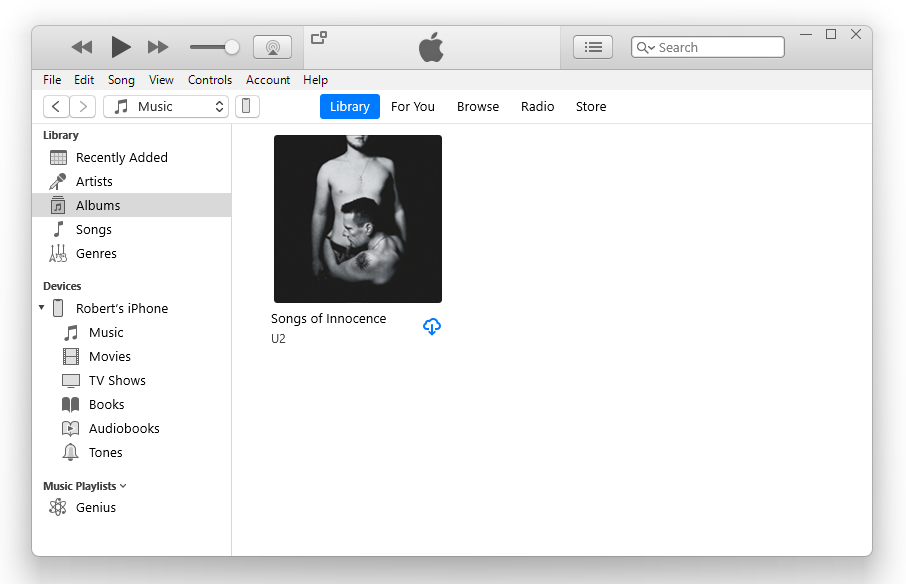Maximize the iTunes window
Image resolution: width=906 pixels, height=584 pixels.
point(831,35)
